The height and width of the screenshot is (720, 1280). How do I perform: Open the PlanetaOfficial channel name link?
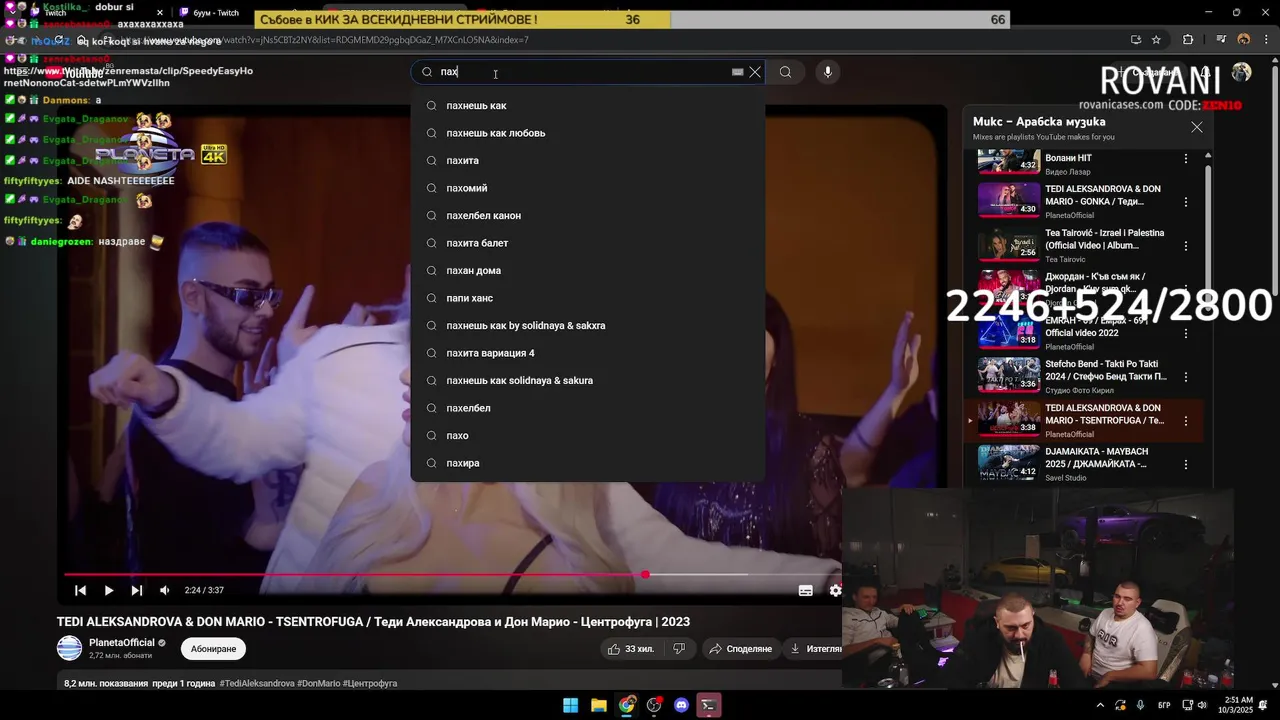click(122, 643)
